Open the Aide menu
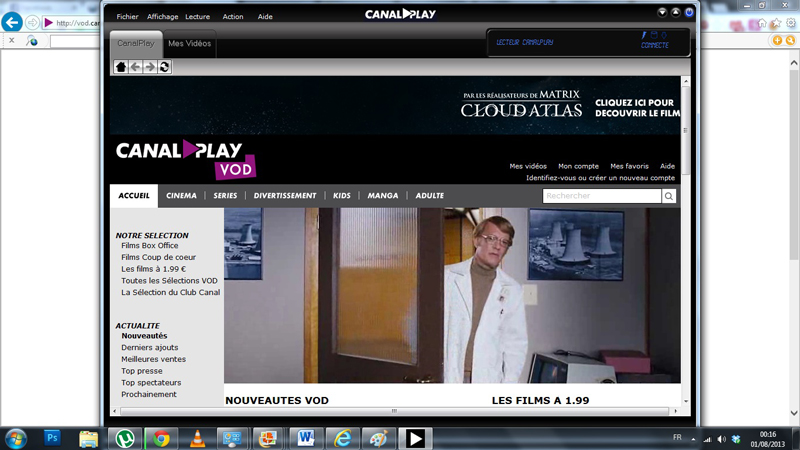This screenshot has height=450, width=800. [x=265, y=17]
